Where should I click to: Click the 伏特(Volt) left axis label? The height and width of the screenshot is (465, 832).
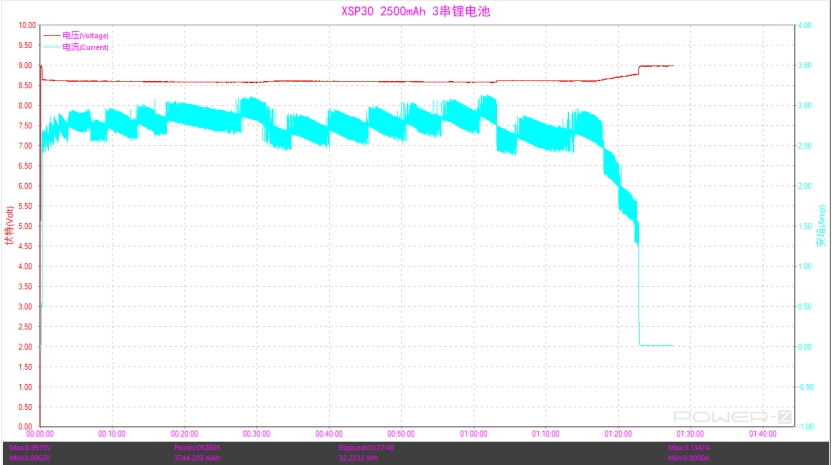tap(9, 225)
